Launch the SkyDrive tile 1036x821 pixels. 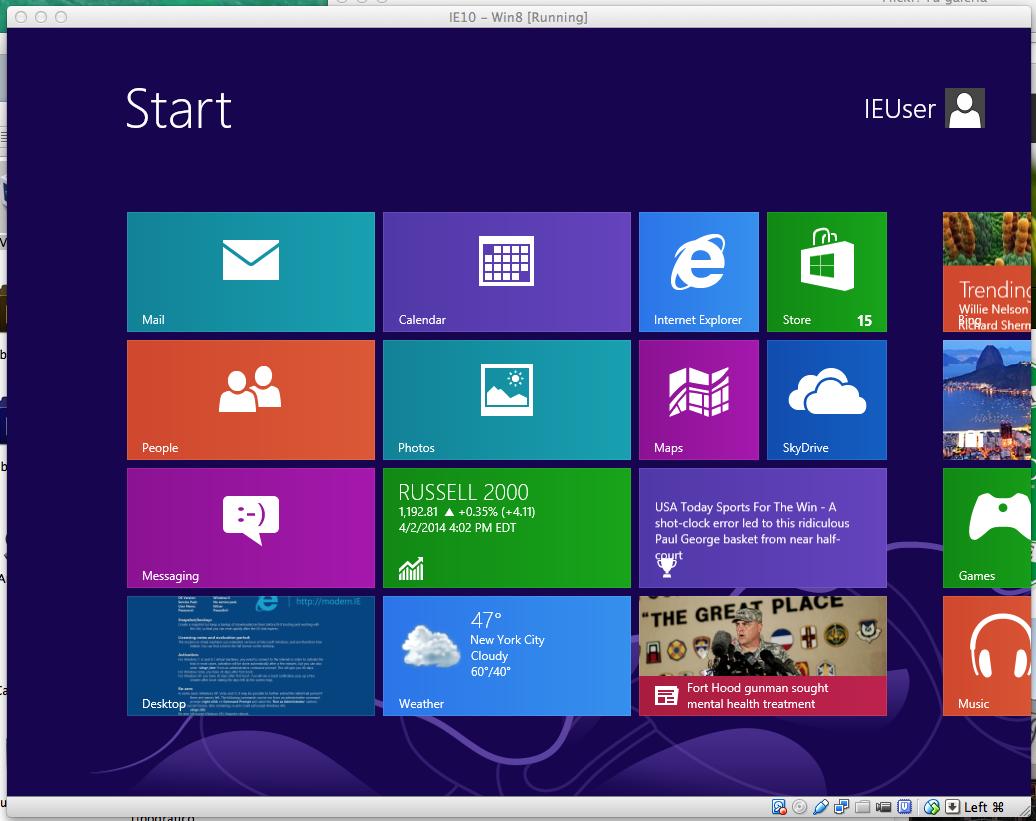(x=826, y=399)
